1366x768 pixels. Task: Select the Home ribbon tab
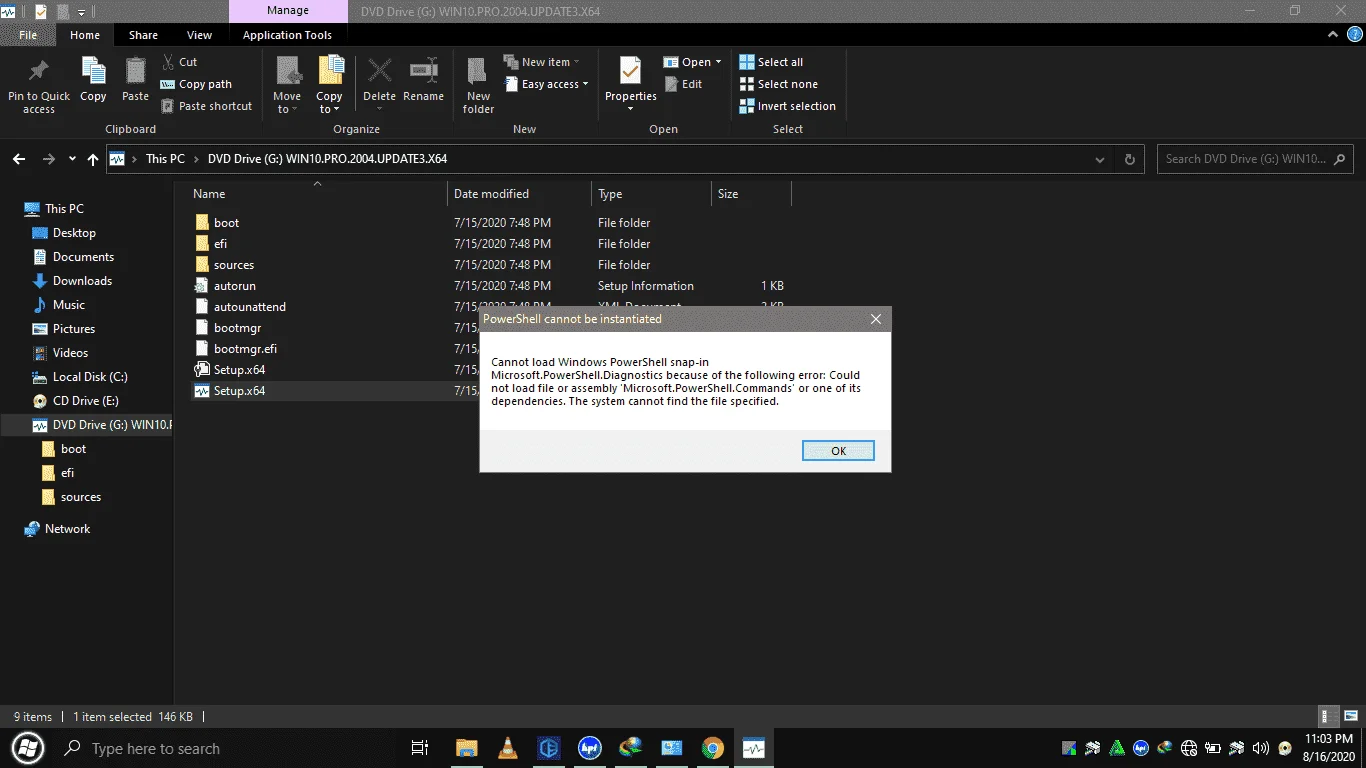85,35
